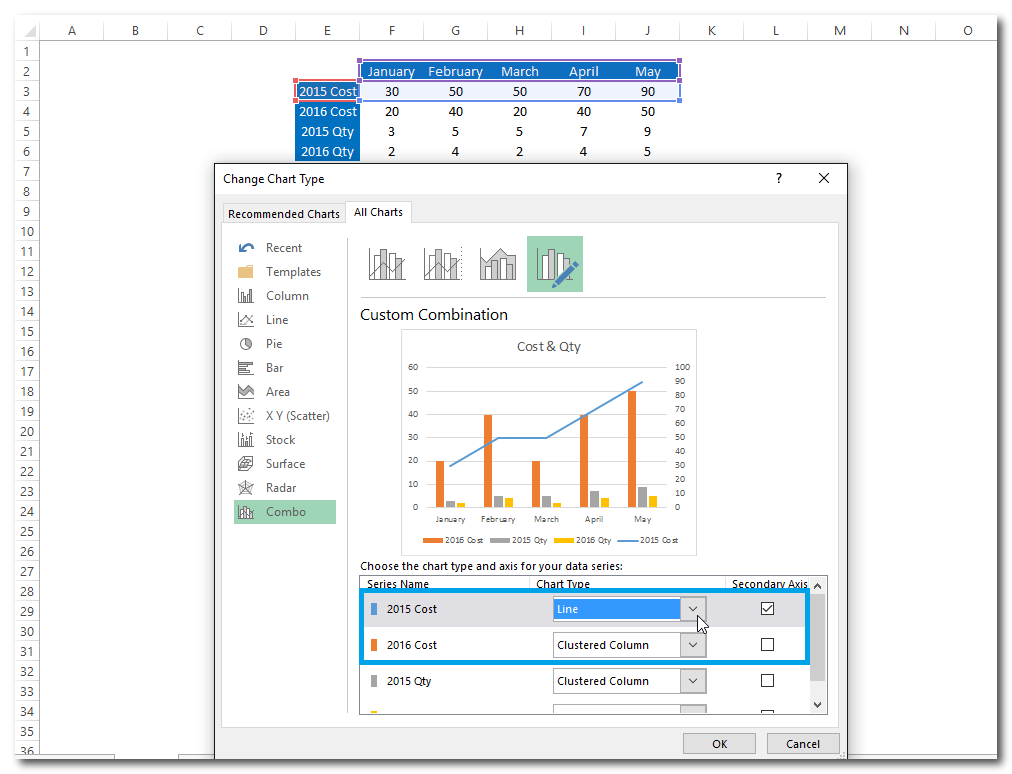Open the Pie chart category
Image resolution: width=1012 pixels, height=774 pixels.
point(273,344)
